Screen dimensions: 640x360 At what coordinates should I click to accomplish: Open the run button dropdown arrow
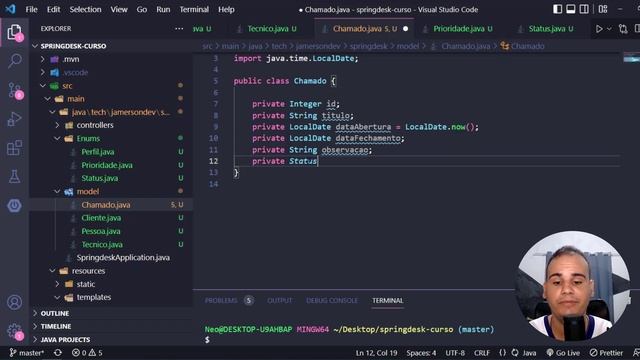pyautogui.click(x=609, y=29)
